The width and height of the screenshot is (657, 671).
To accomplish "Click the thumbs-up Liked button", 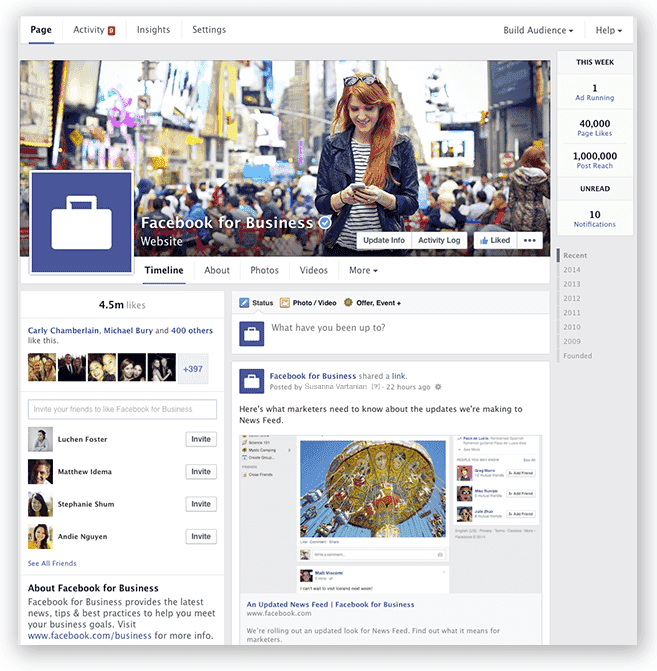I will [x=495, y=240].
